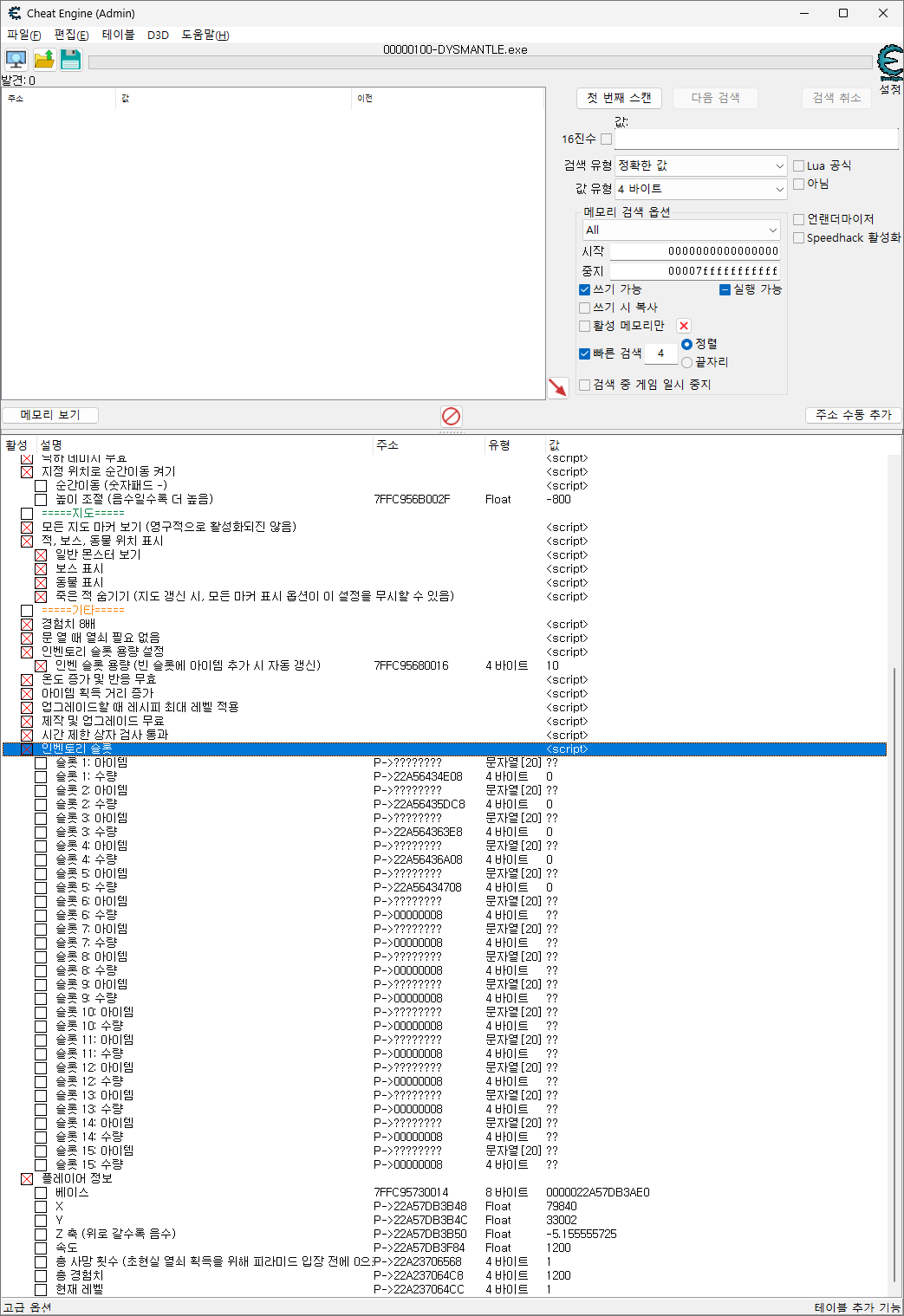Screen dimensions: 904x1316
Task: Toggle the 16진수 hex checkbox
Action: pos(606,139)
